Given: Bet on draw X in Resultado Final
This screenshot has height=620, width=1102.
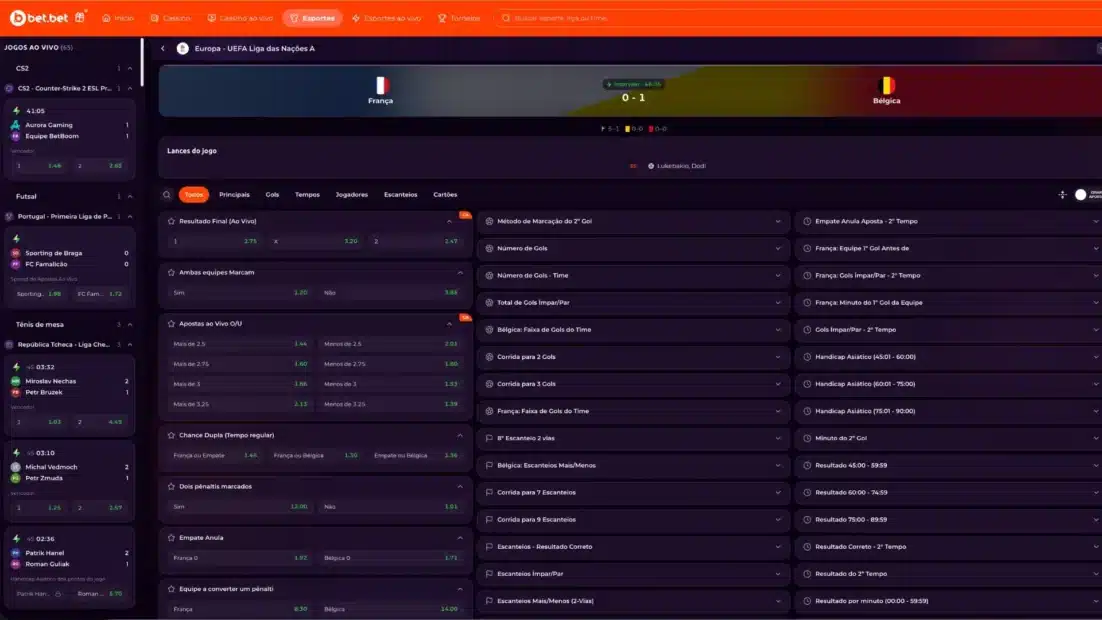Looking at the screenshot, I should (316, 241).
